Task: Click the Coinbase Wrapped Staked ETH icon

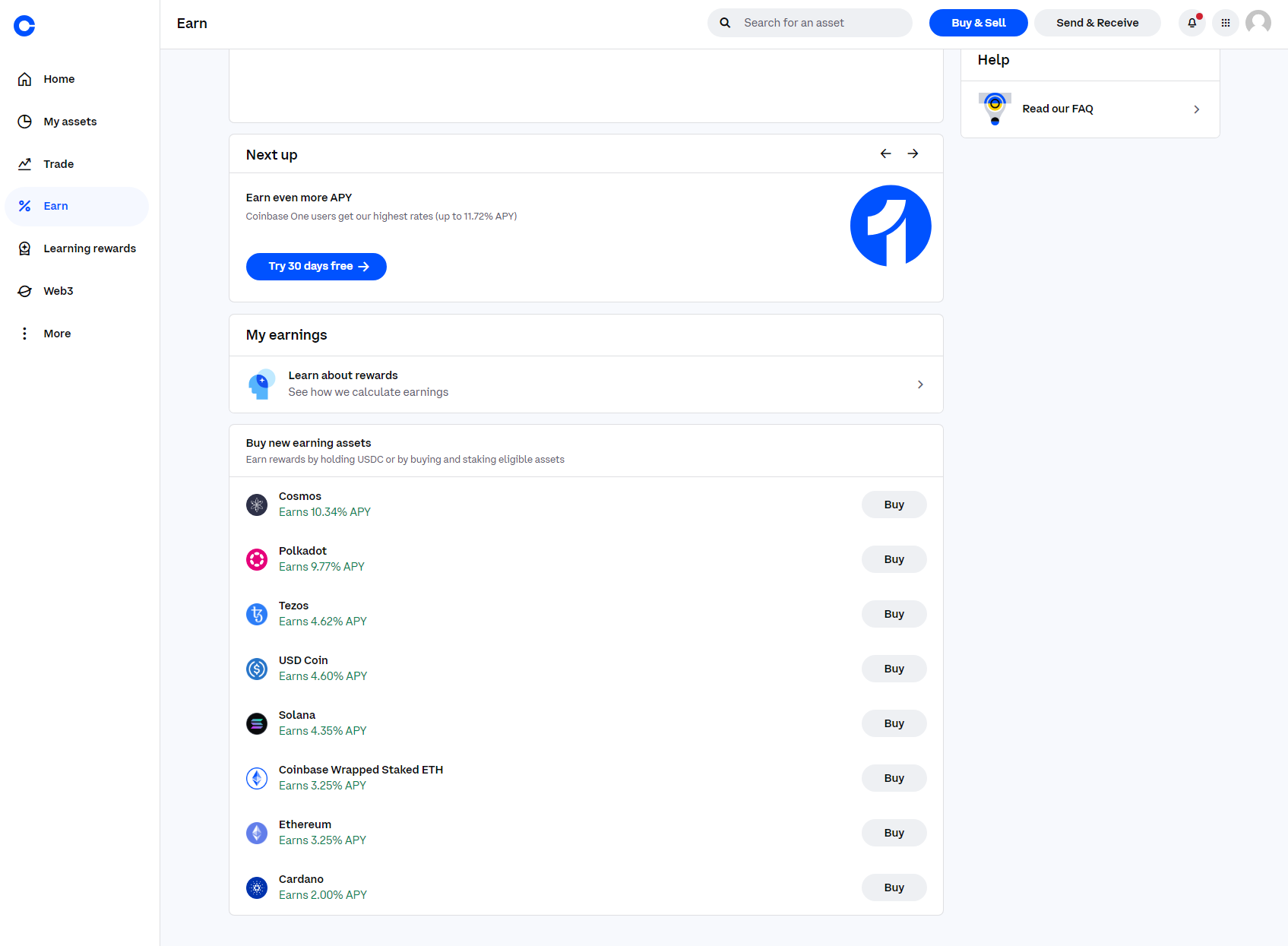Action: point(257,778)
